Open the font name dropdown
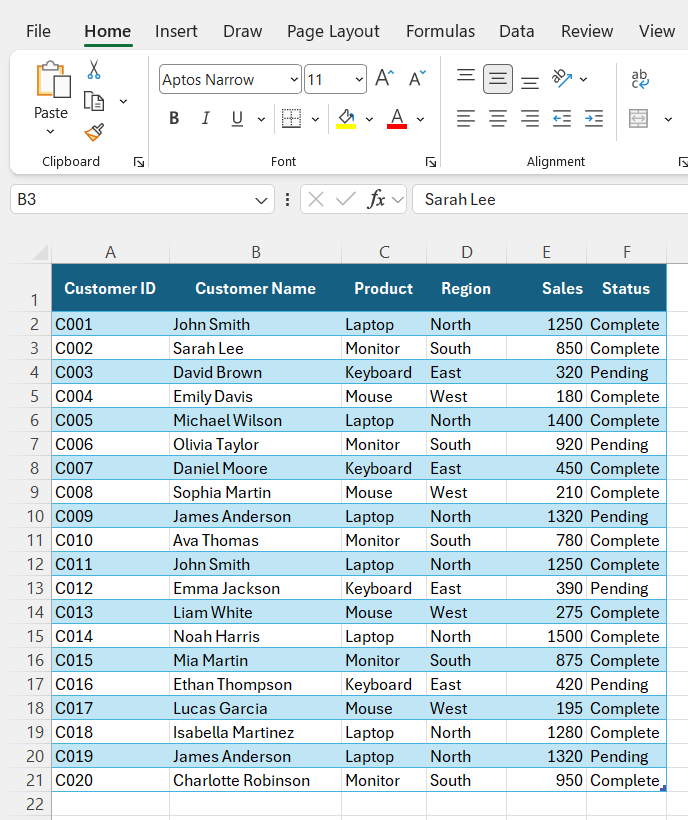688x820 pixels. pos(294,79)
